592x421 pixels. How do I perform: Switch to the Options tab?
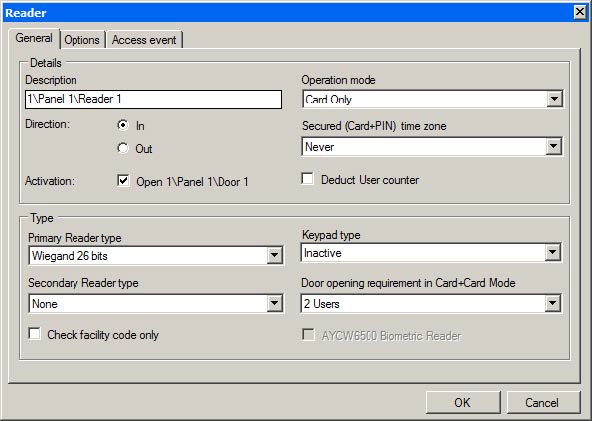coord(82,40)
